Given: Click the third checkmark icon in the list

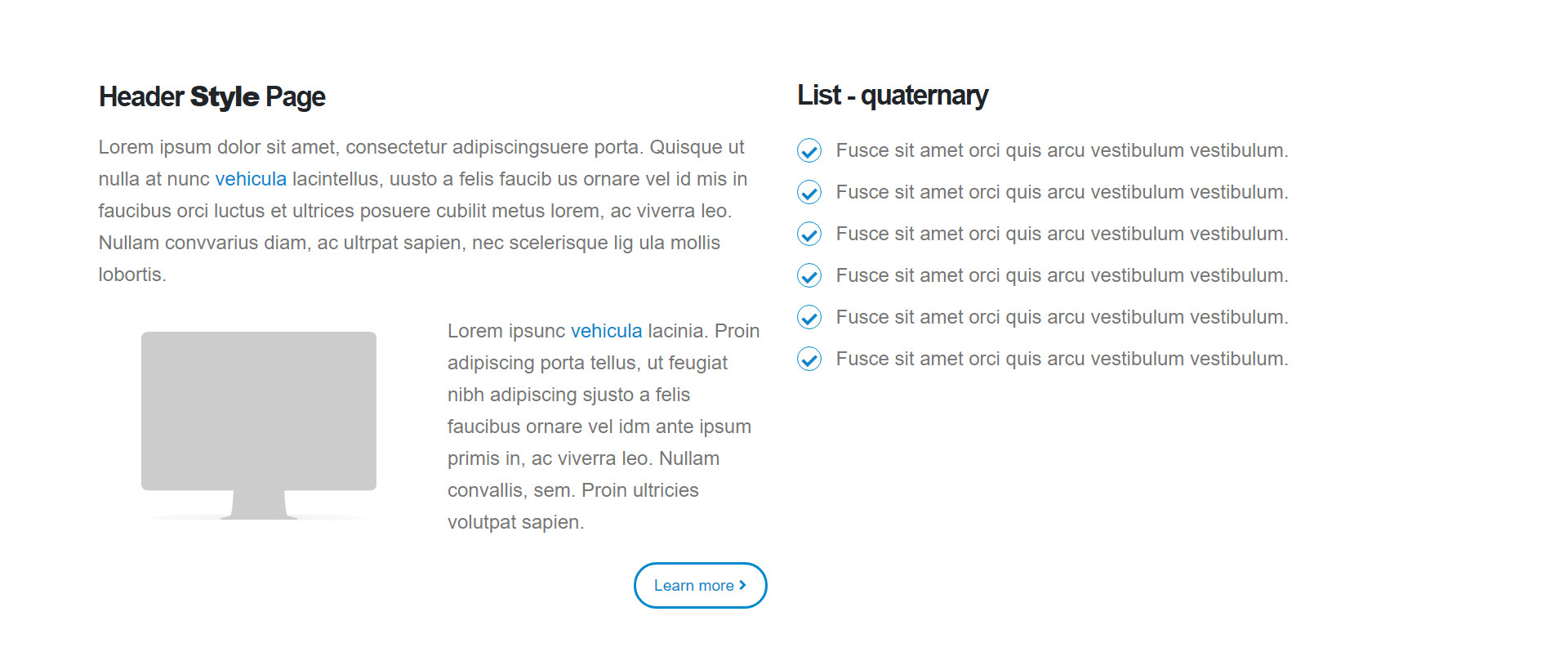Looking at the screenshot, I should tap(808, 234).
